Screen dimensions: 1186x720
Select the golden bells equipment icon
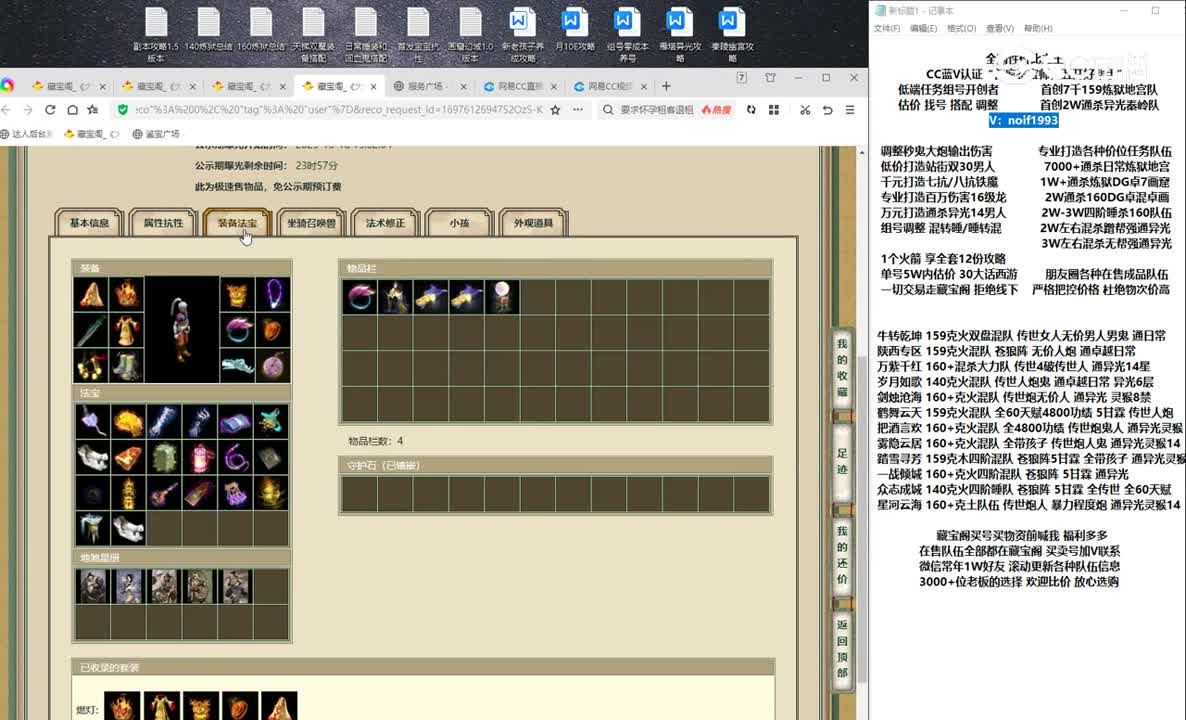(x=91, y=365)
